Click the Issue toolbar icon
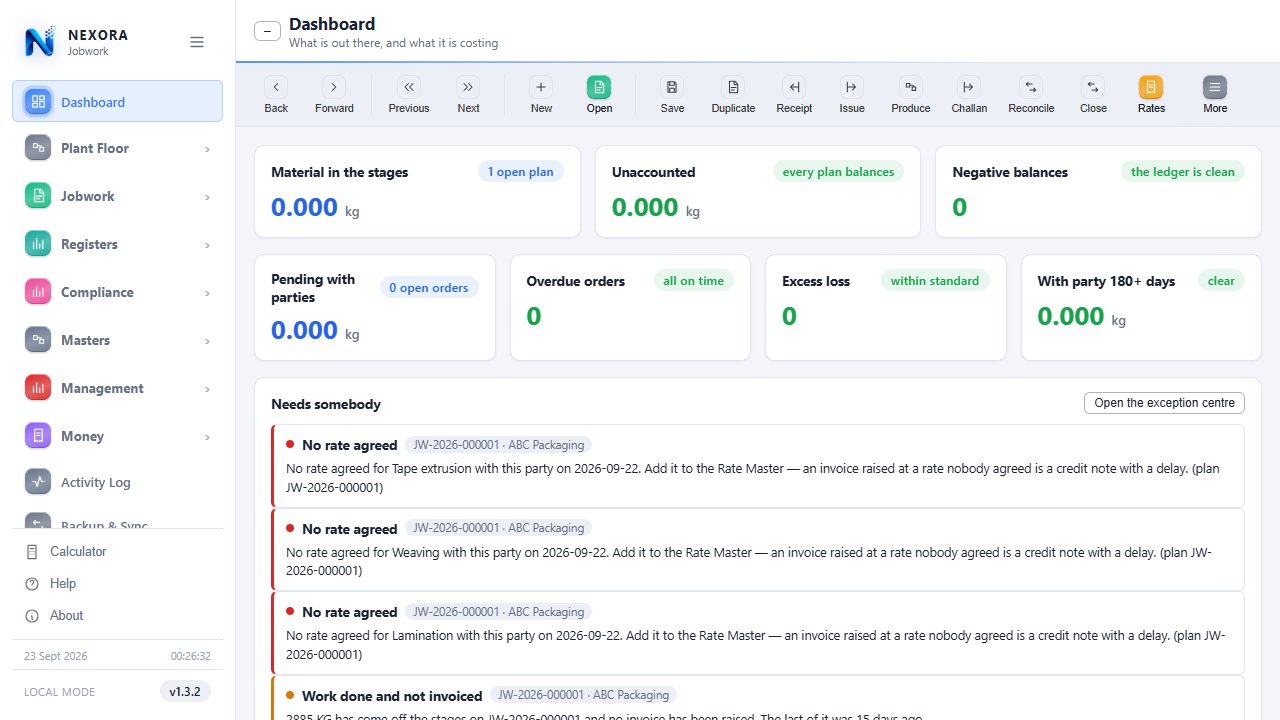1280x720 pixels. click(x=852, y=87)
